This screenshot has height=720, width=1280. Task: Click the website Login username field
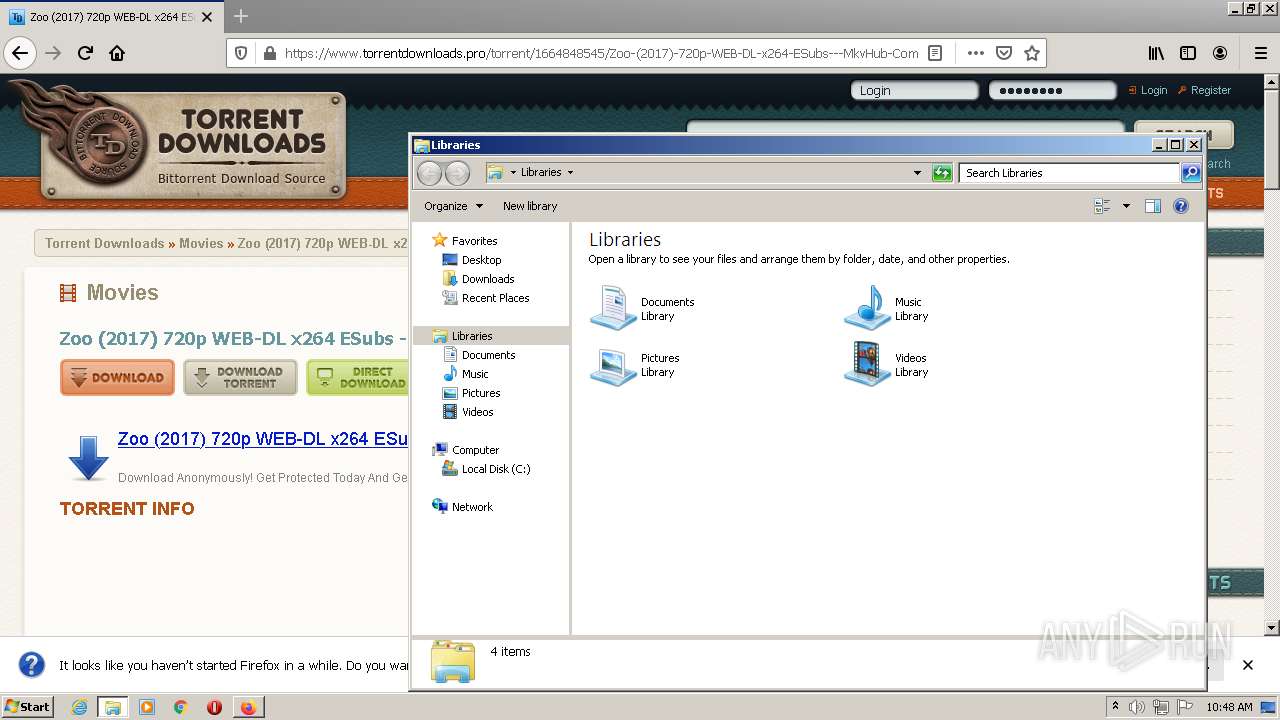pos(915,90)
